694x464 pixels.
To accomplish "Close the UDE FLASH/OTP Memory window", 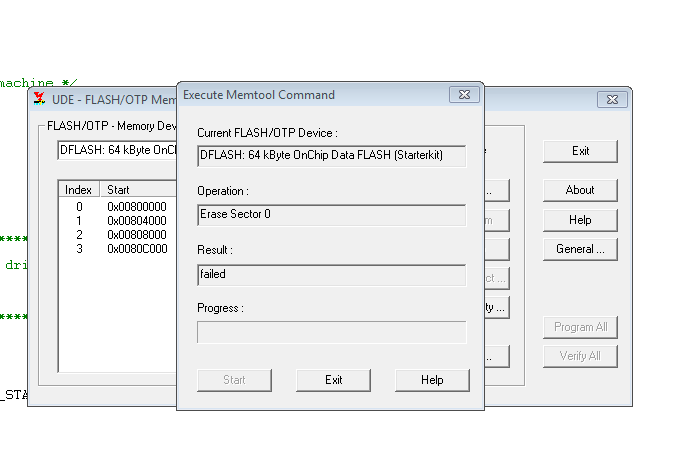I will click(612, 100).
